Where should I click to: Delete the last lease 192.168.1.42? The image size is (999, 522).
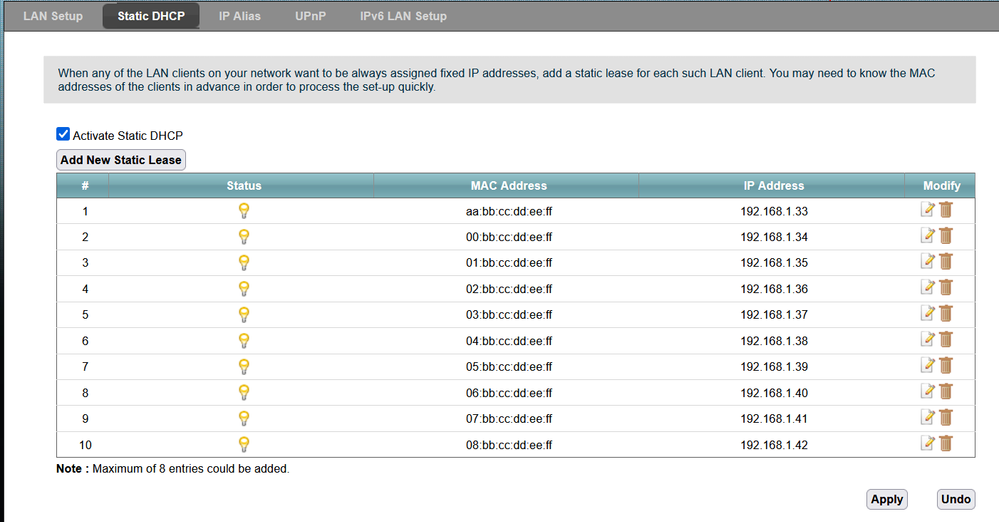(945, 444)
